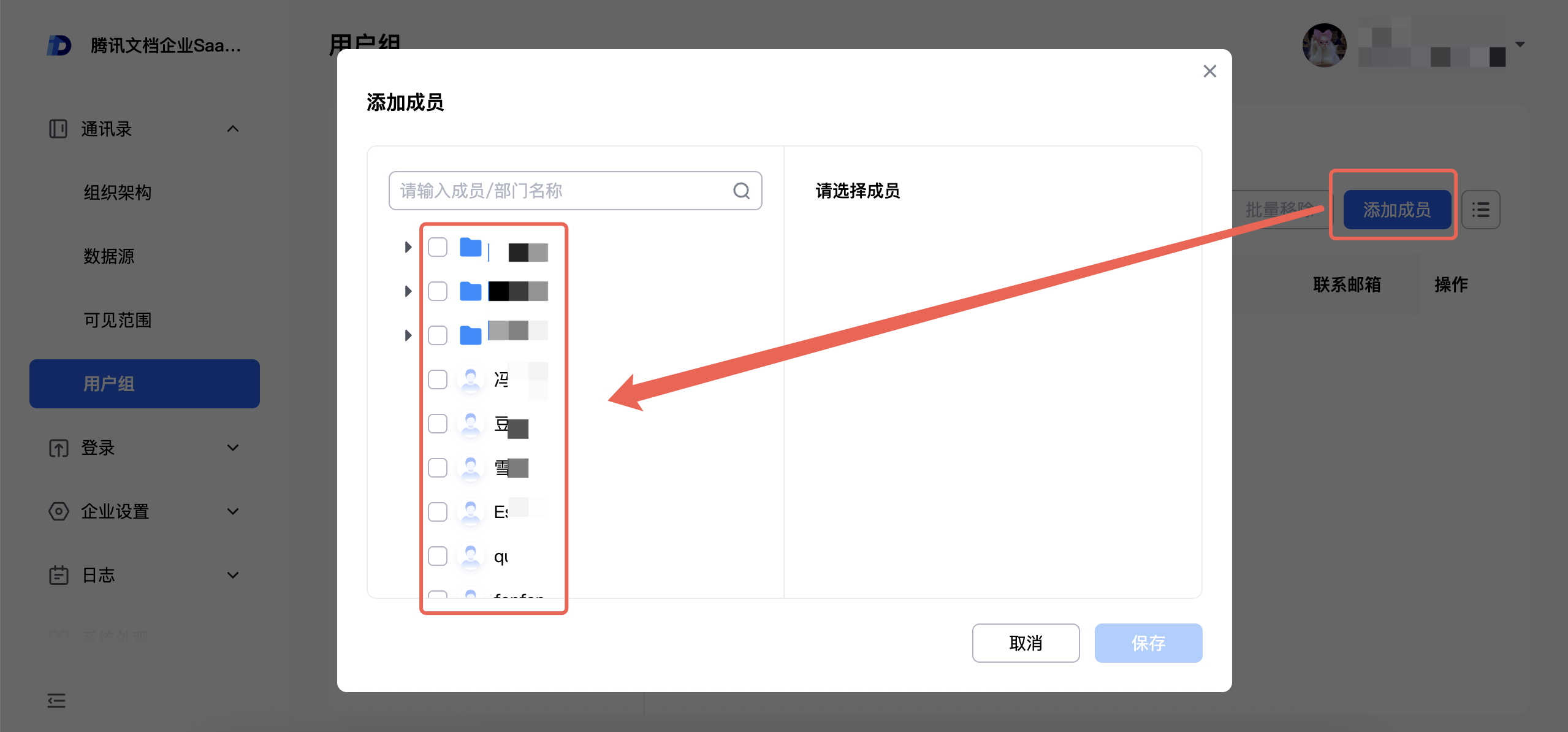Click the list view icon next to 添加成员
Screen dimensions: 1568x732
[x=1480, y=210]
